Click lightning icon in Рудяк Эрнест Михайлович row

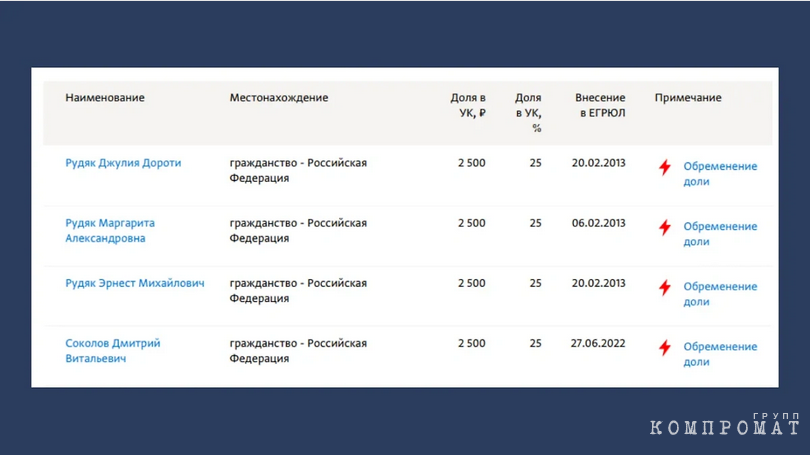[665, 288]
